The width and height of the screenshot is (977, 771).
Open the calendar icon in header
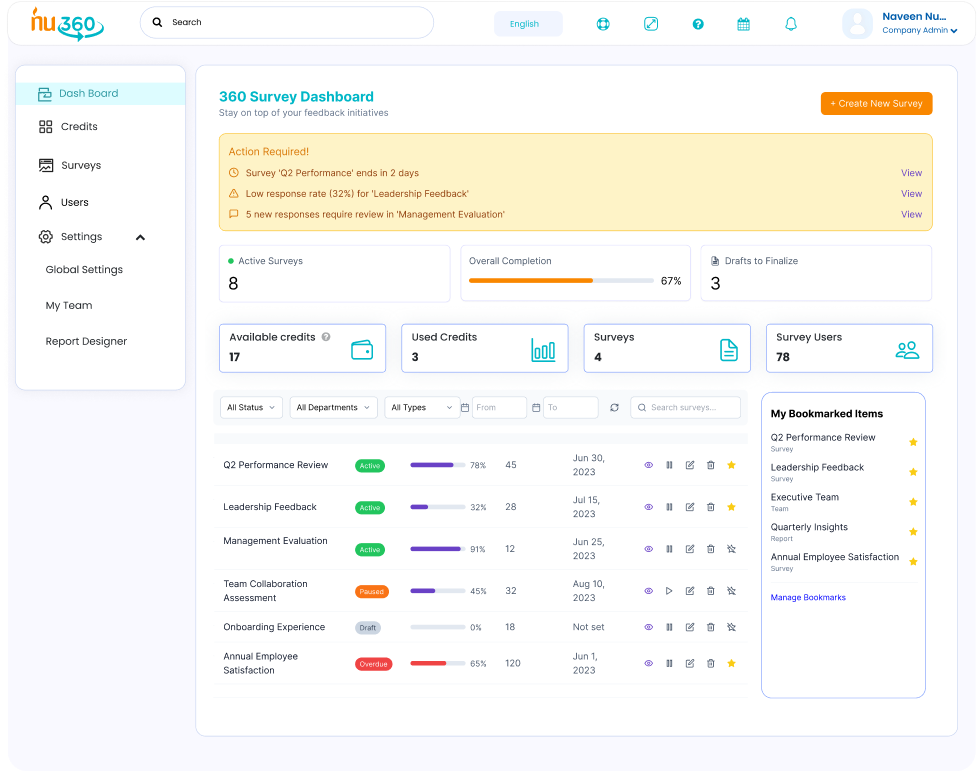point(743,24)
